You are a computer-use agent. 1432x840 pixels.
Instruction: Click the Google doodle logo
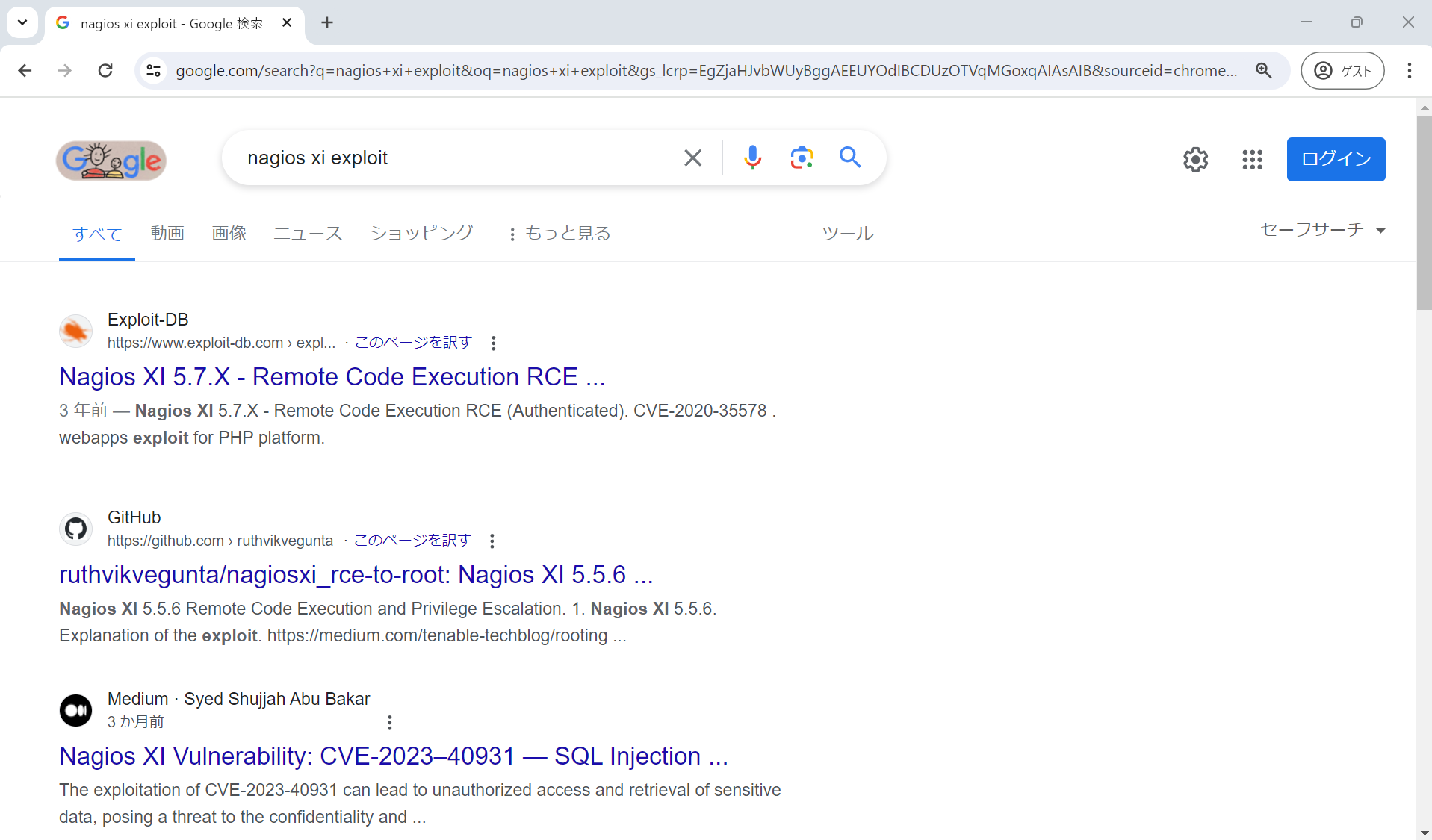click(x=111, y=160)
